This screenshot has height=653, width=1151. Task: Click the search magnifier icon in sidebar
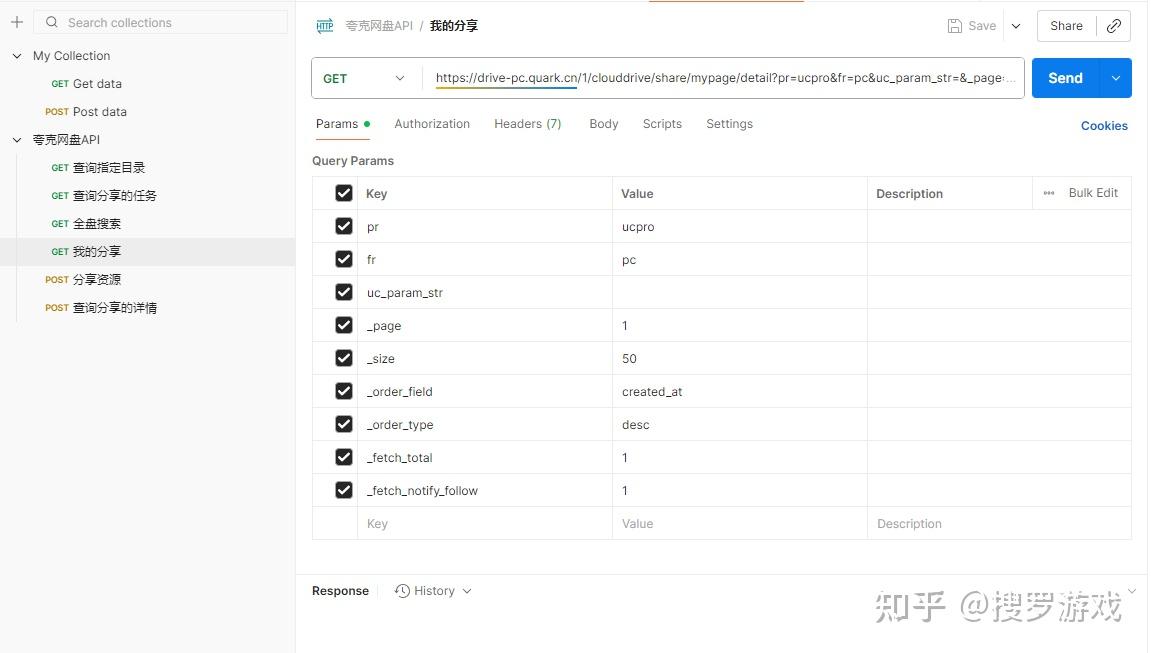(x=52, y=22)
